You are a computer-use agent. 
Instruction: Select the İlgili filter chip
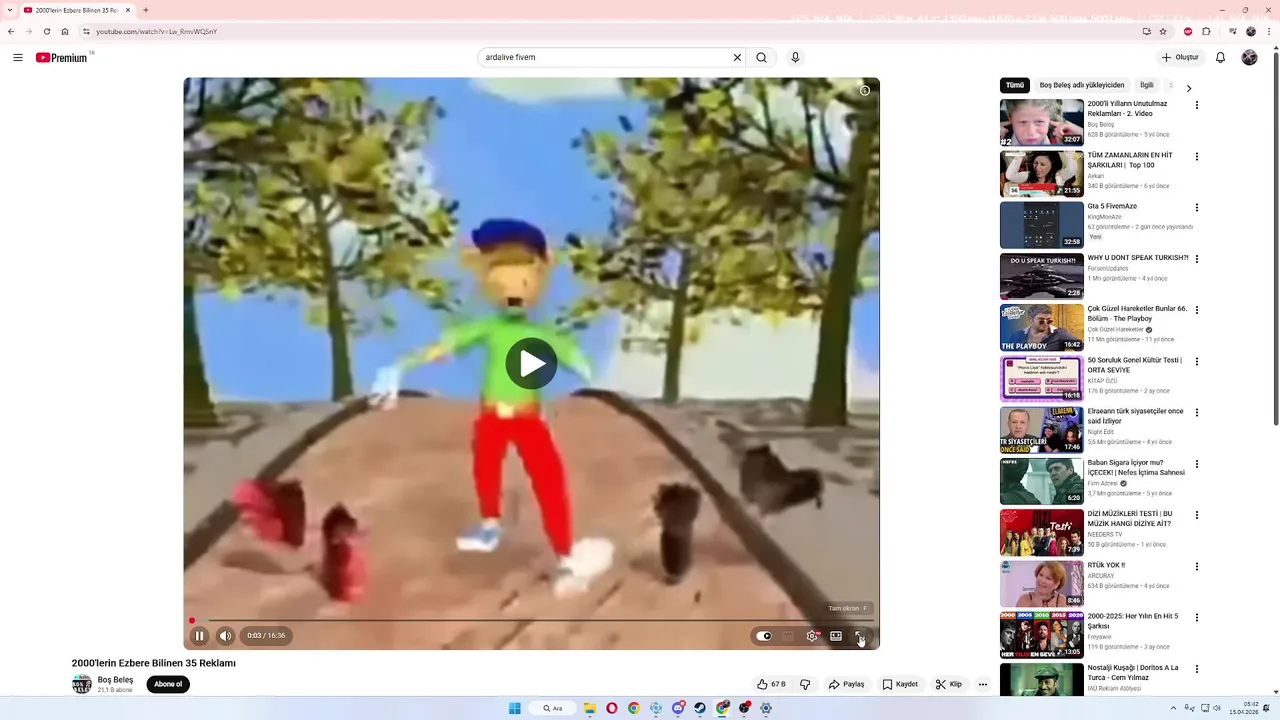coord(1147,86)
